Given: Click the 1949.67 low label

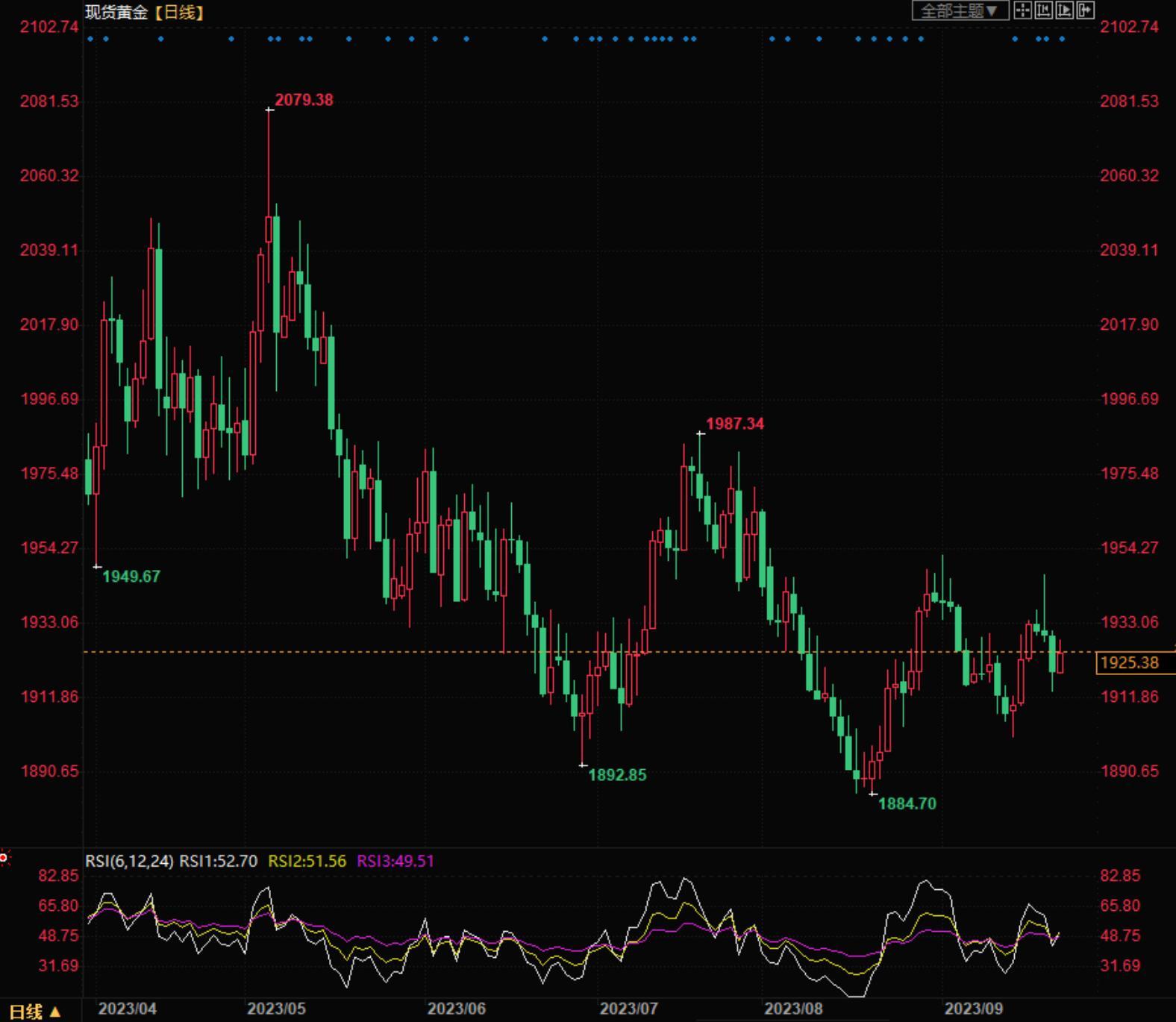Looking at the screenshot, I should pos(131,577).
